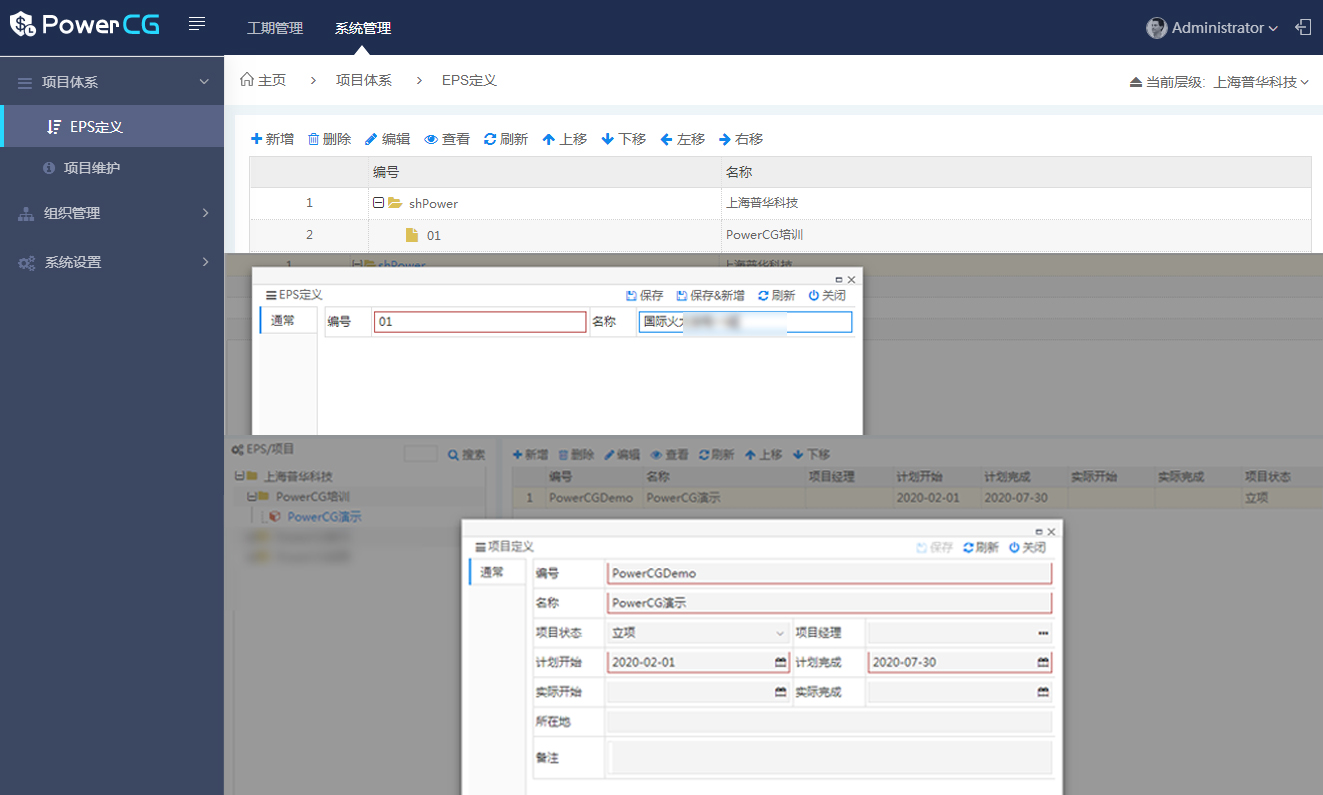
Task: Click the 查看 eye icon button
Action: (431, 139)
